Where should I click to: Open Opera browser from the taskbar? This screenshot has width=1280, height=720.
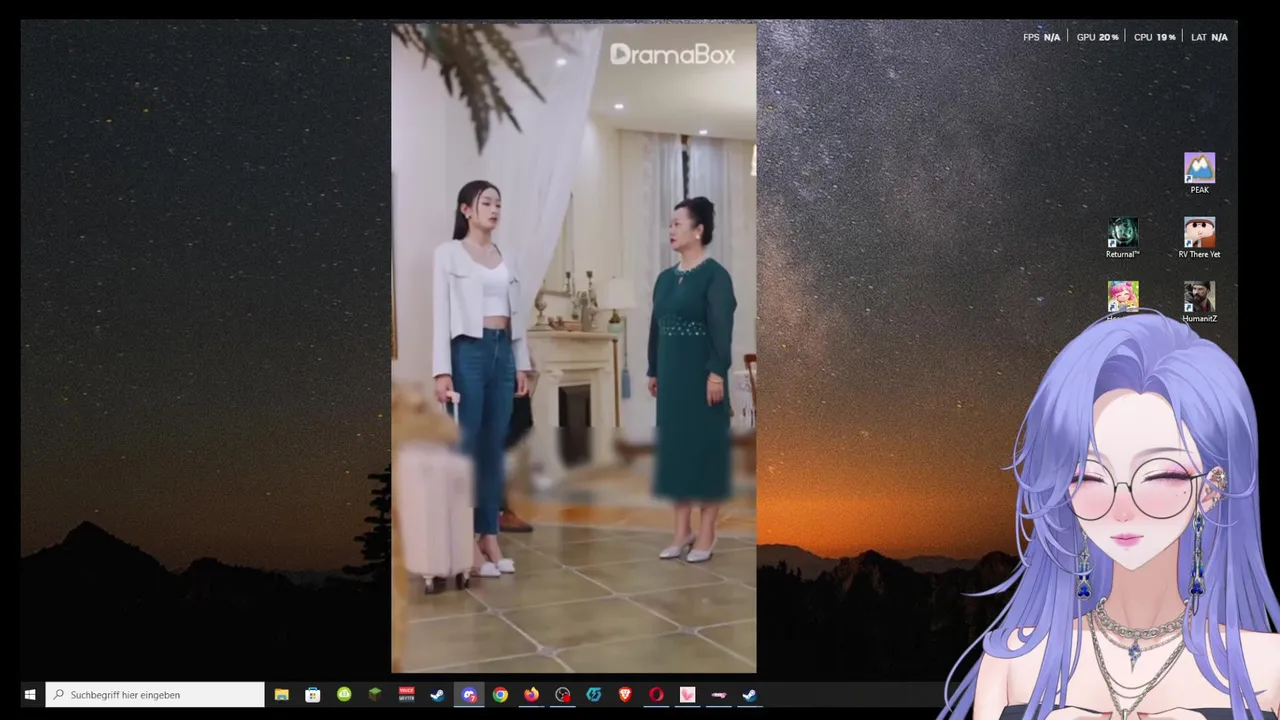tap(656, 695)
